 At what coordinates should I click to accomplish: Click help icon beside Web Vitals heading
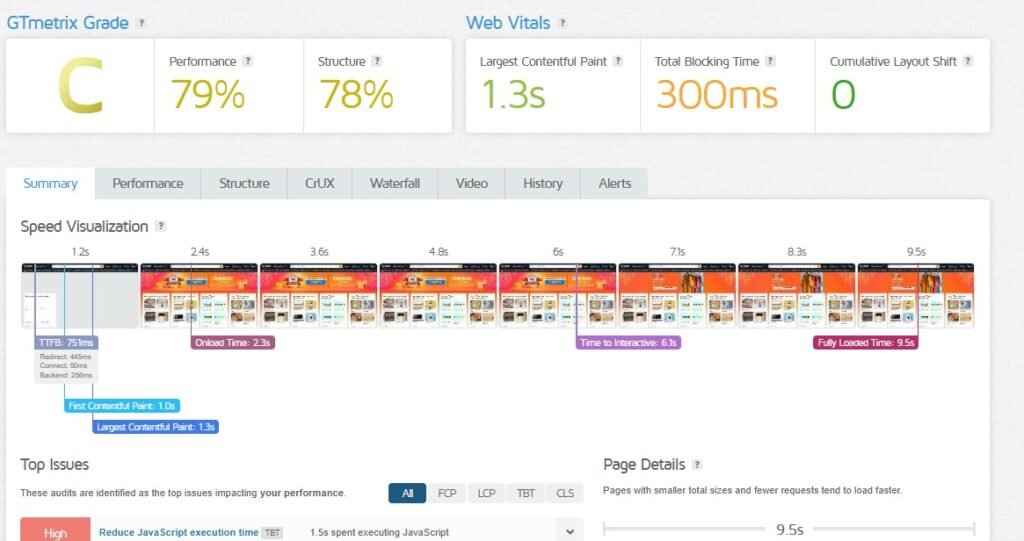coord(562,23)
